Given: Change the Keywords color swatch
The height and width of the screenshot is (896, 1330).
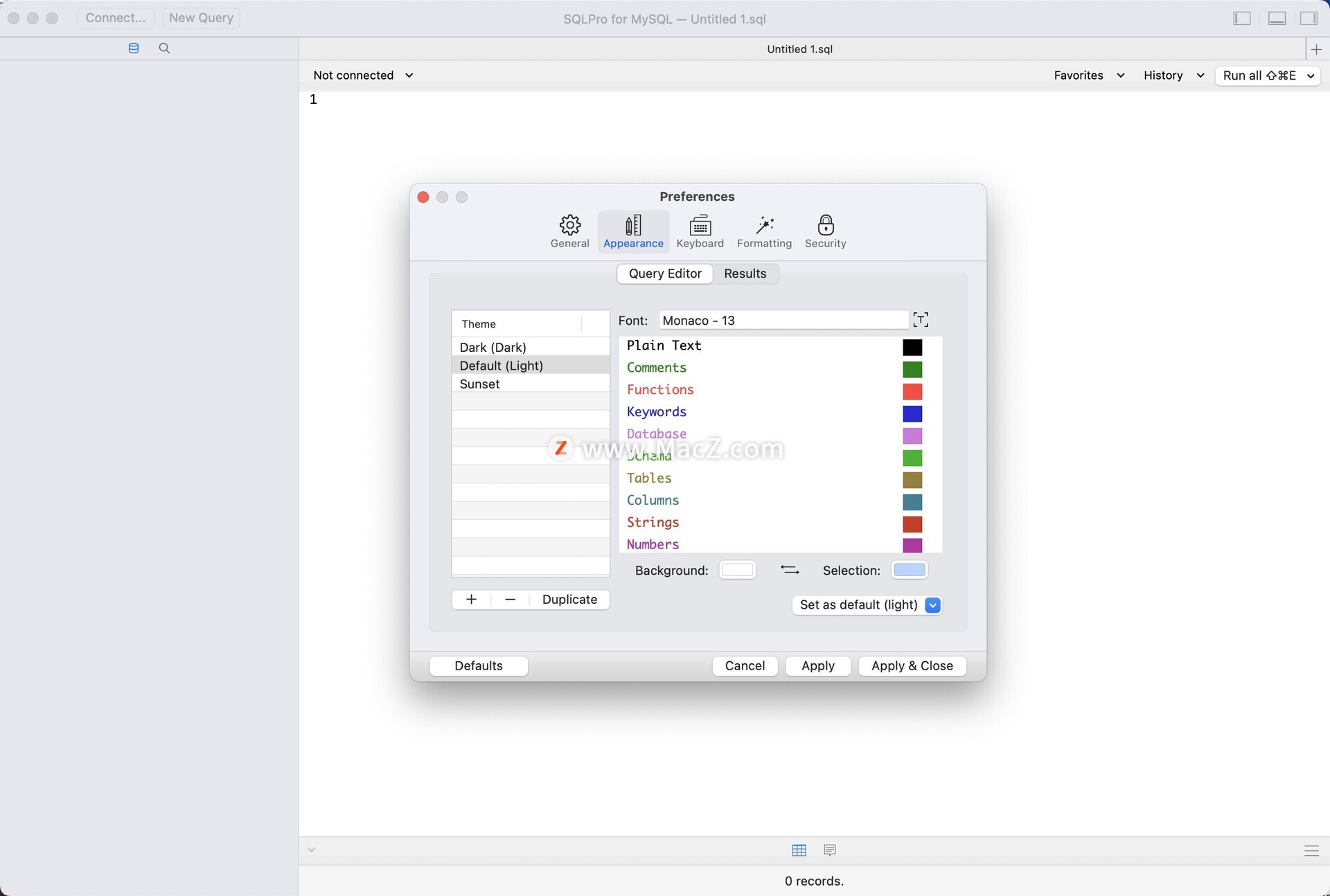Looking at the screenshot, I should pyautogui.click(x=912, y=413).
